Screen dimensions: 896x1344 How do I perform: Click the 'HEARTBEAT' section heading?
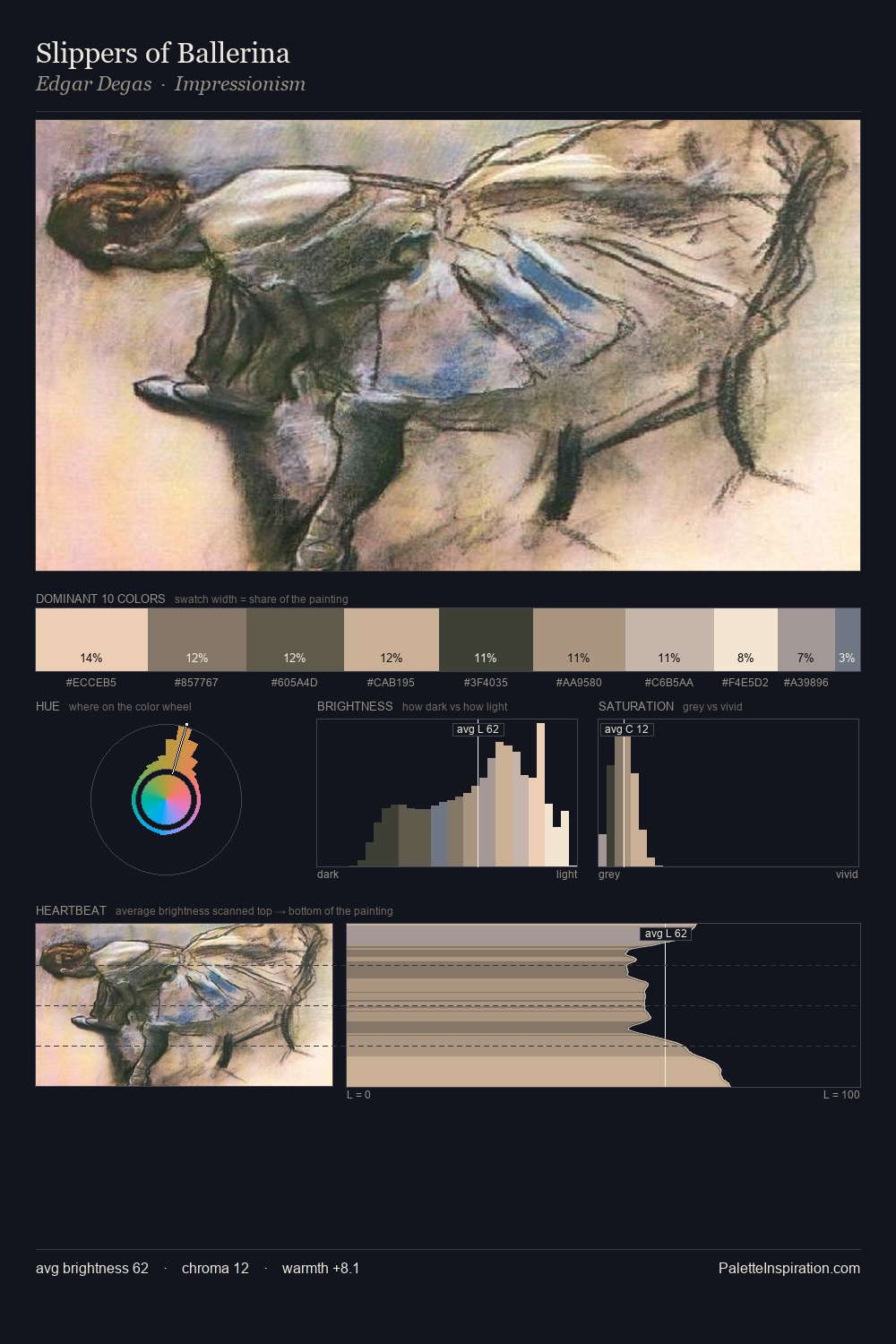click(71, 910)
